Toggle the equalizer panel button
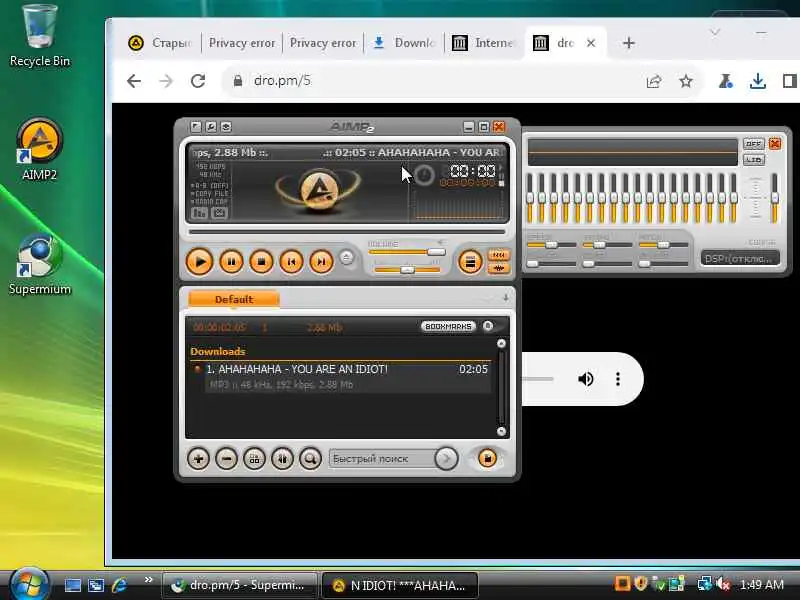Viewport: 800px width, 600px height. [x=498, y=268]
